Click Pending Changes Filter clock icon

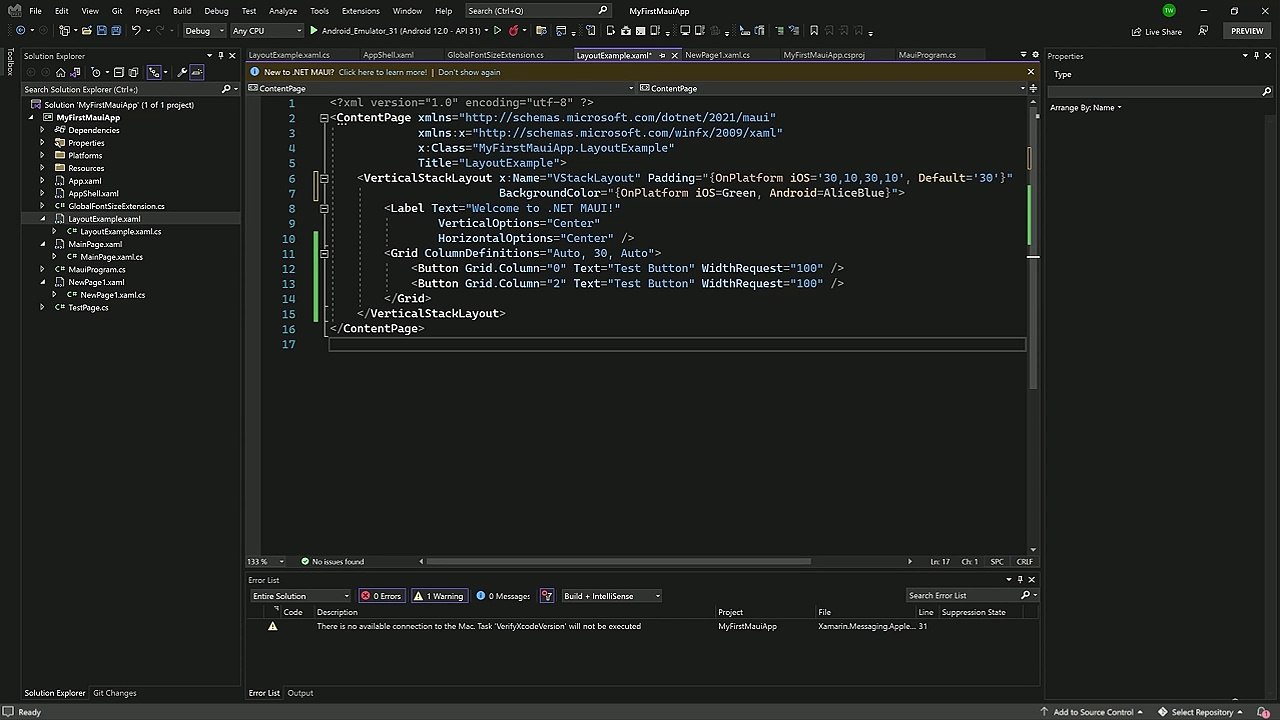point(96,72)
